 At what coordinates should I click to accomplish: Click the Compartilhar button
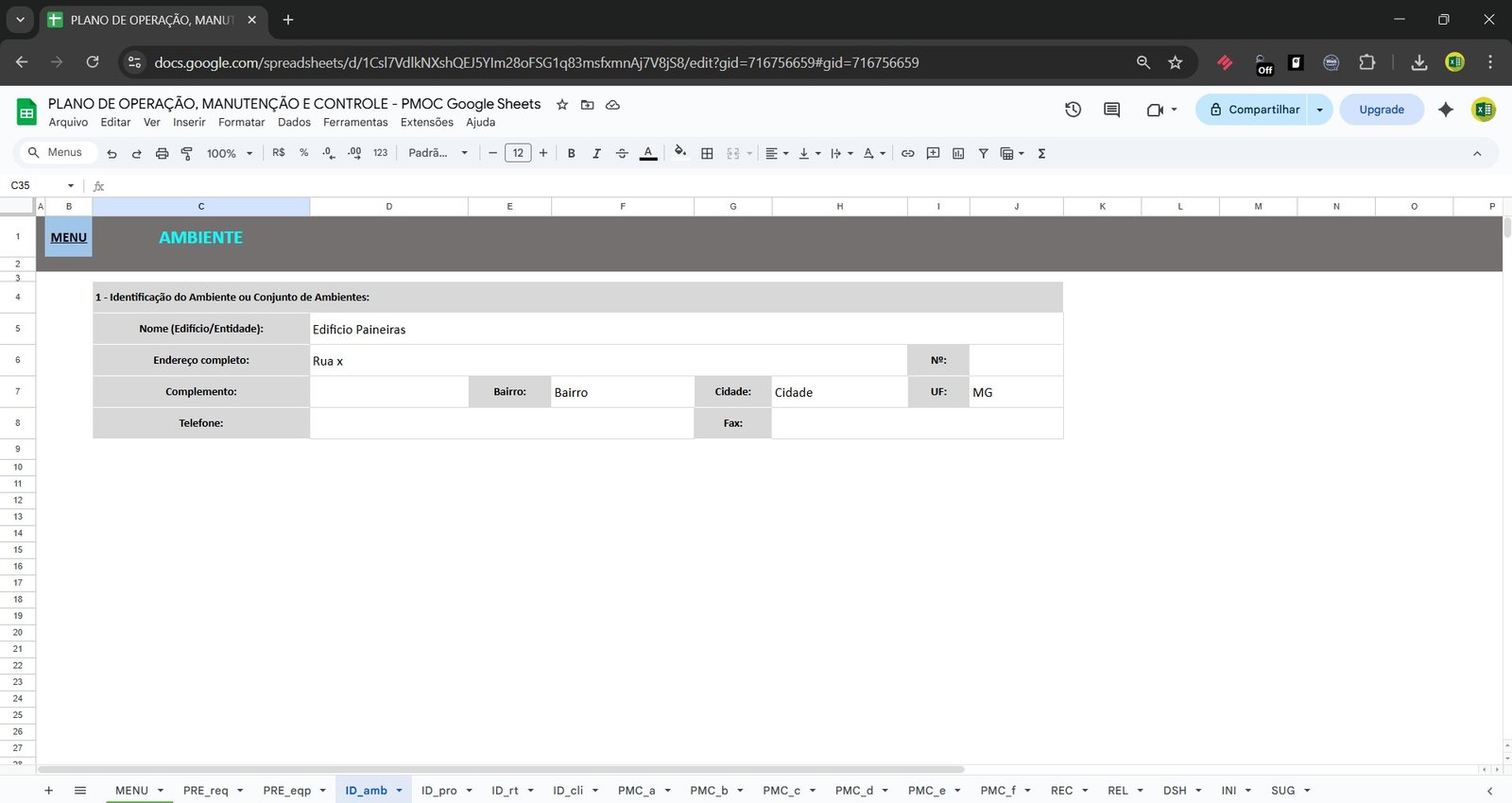(1253, 110)
